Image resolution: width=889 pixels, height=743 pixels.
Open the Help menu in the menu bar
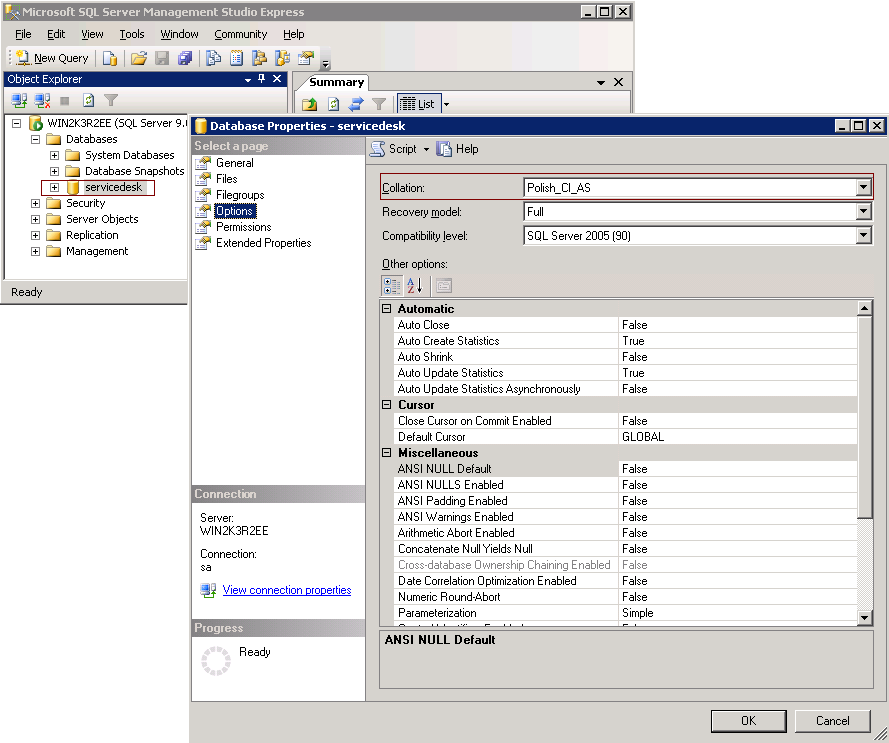pos(294,34)
